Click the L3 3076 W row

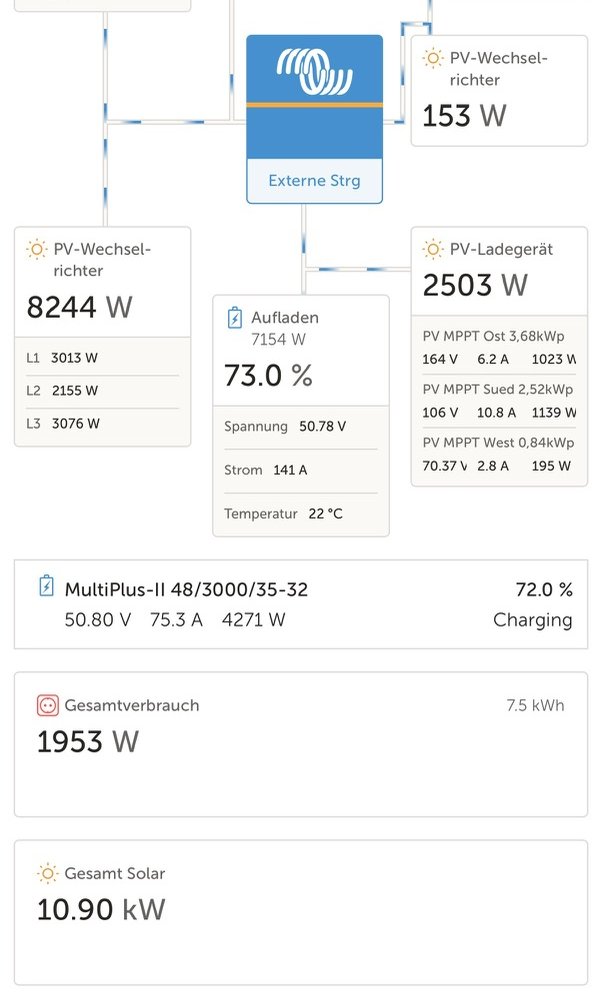[102, 424]
